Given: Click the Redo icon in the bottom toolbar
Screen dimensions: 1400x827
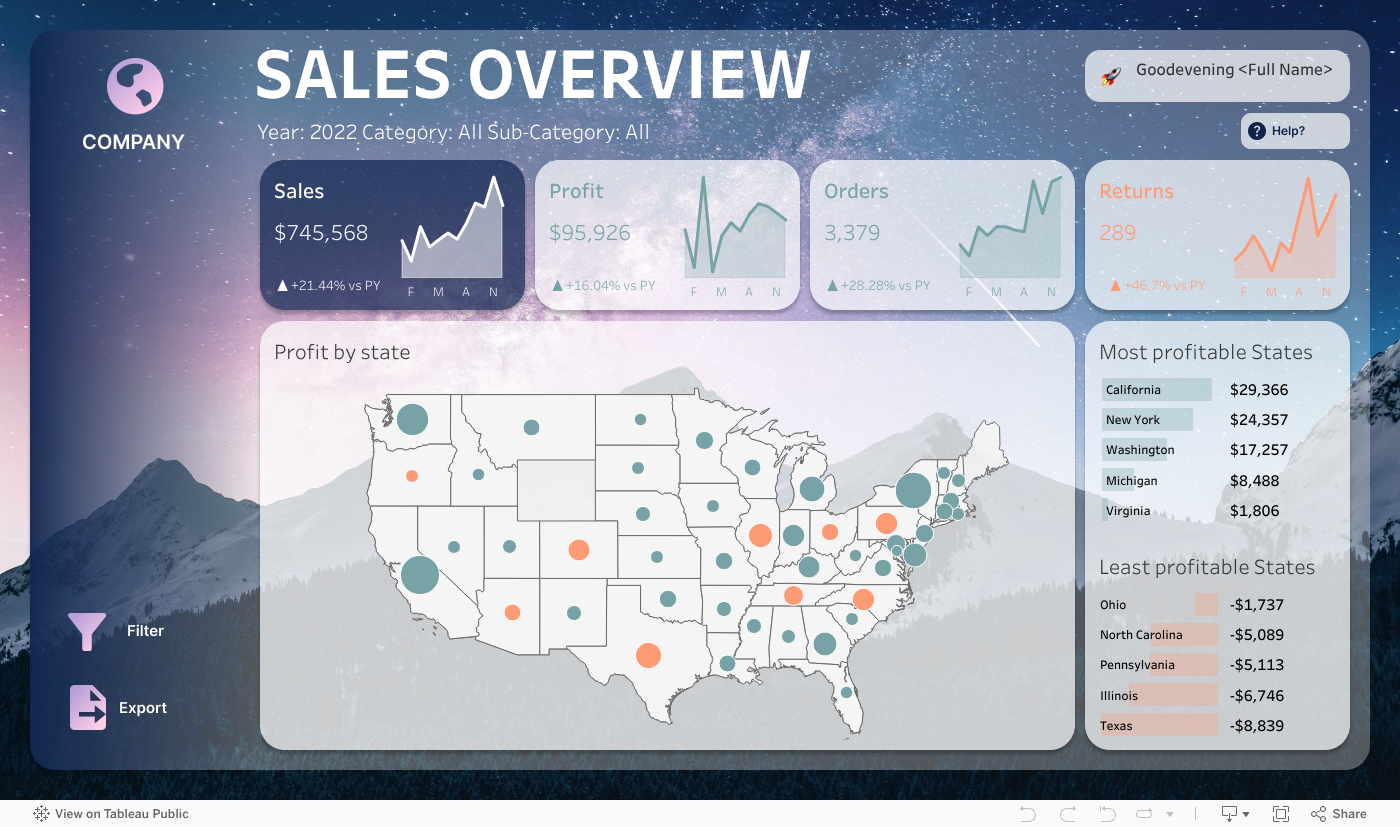Looking at the screenshot, I should pyautogui.click(x=1067, y=813).
